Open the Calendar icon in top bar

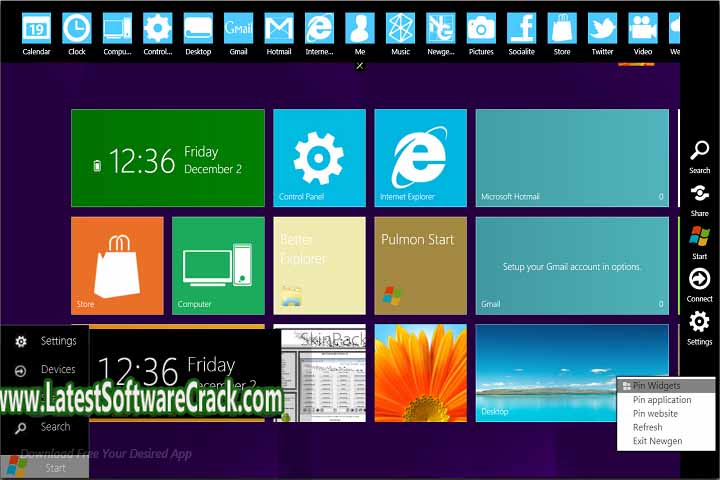36,28
